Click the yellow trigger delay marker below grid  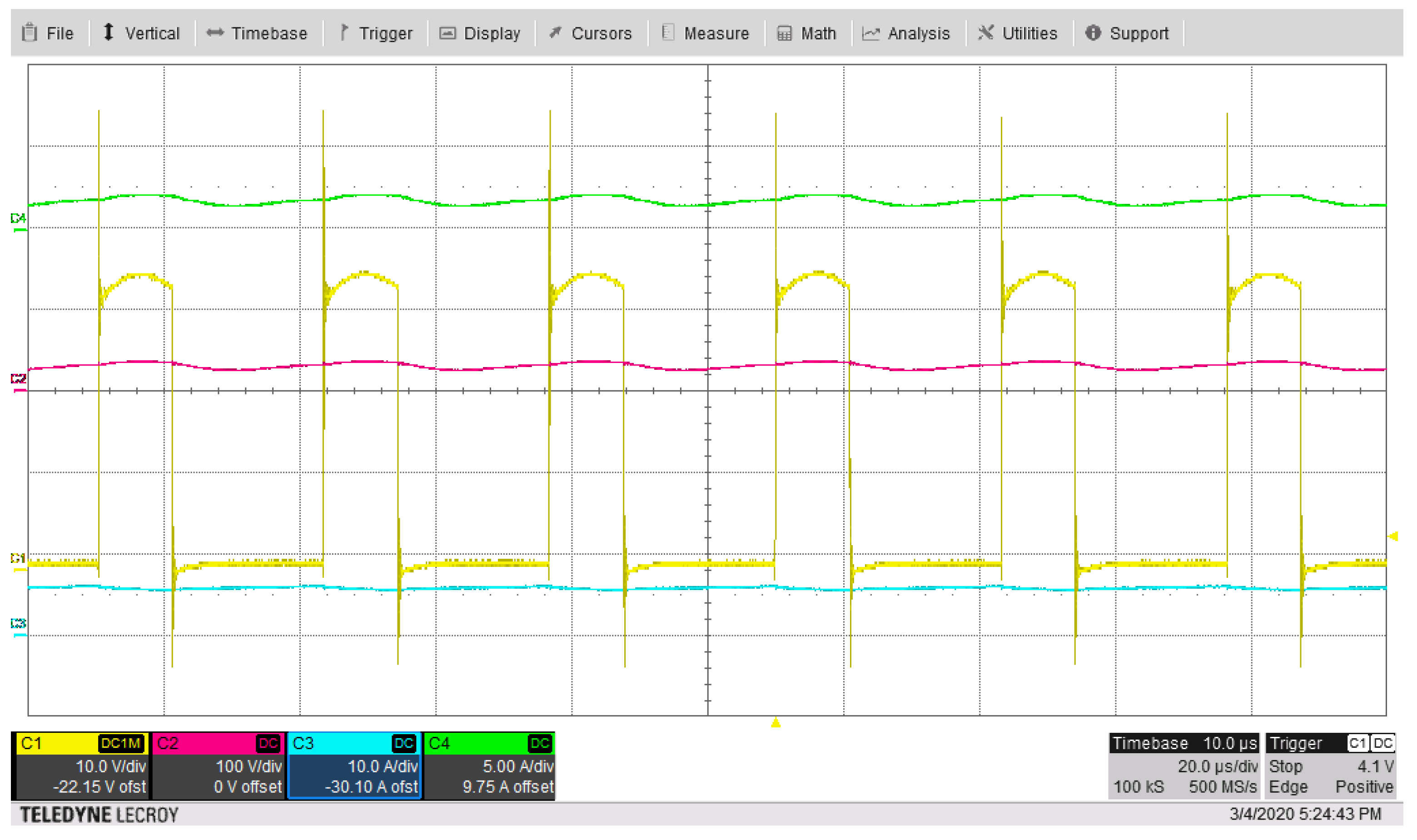tap(776, 723)
